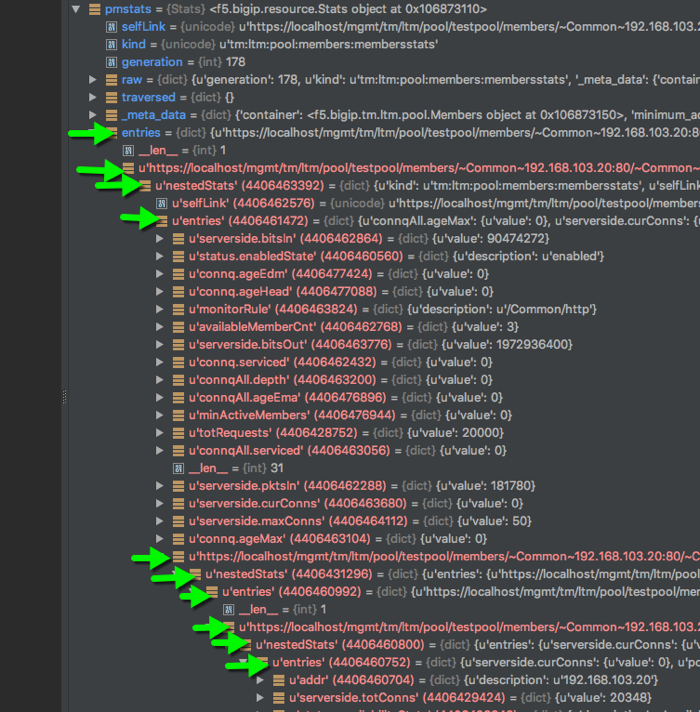Select the u'nestedStats' (4406463392) row
This screenshot has width=700, height=712.
427,185
